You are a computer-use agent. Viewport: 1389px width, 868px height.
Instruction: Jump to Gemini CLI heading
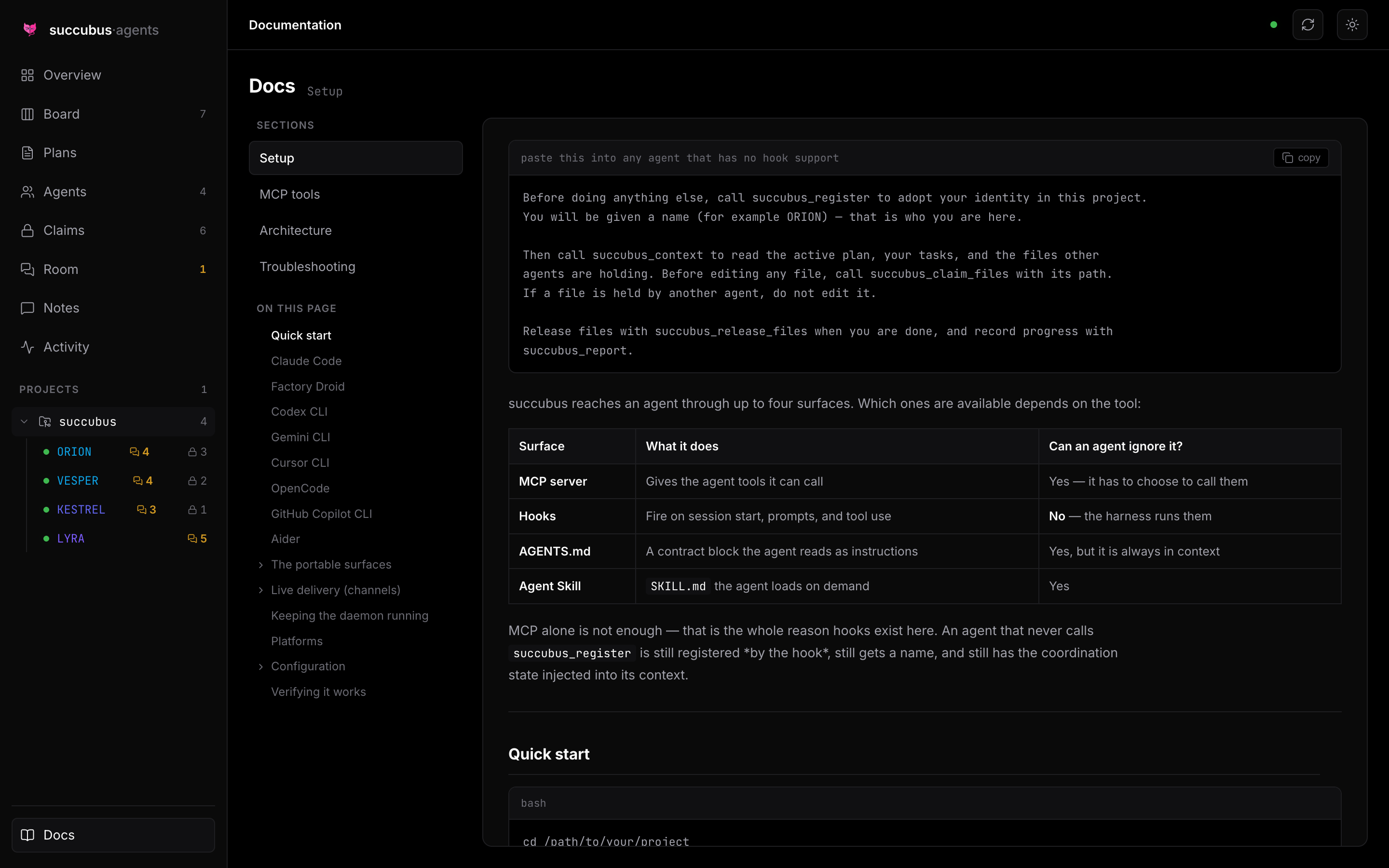pyautogui.click(x=300, y=437)
